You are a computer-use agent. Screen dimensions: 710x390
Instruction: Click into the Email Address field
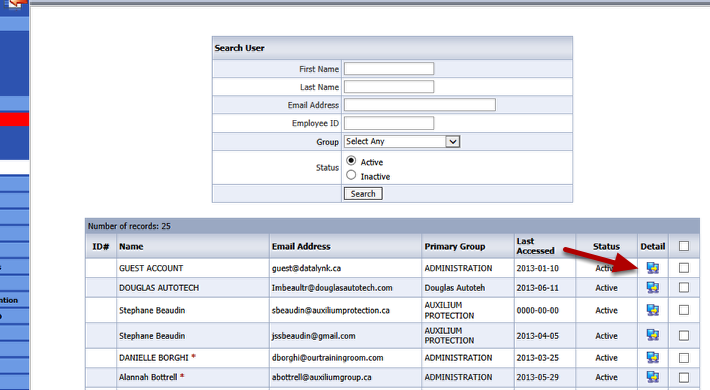click(420, 105)
